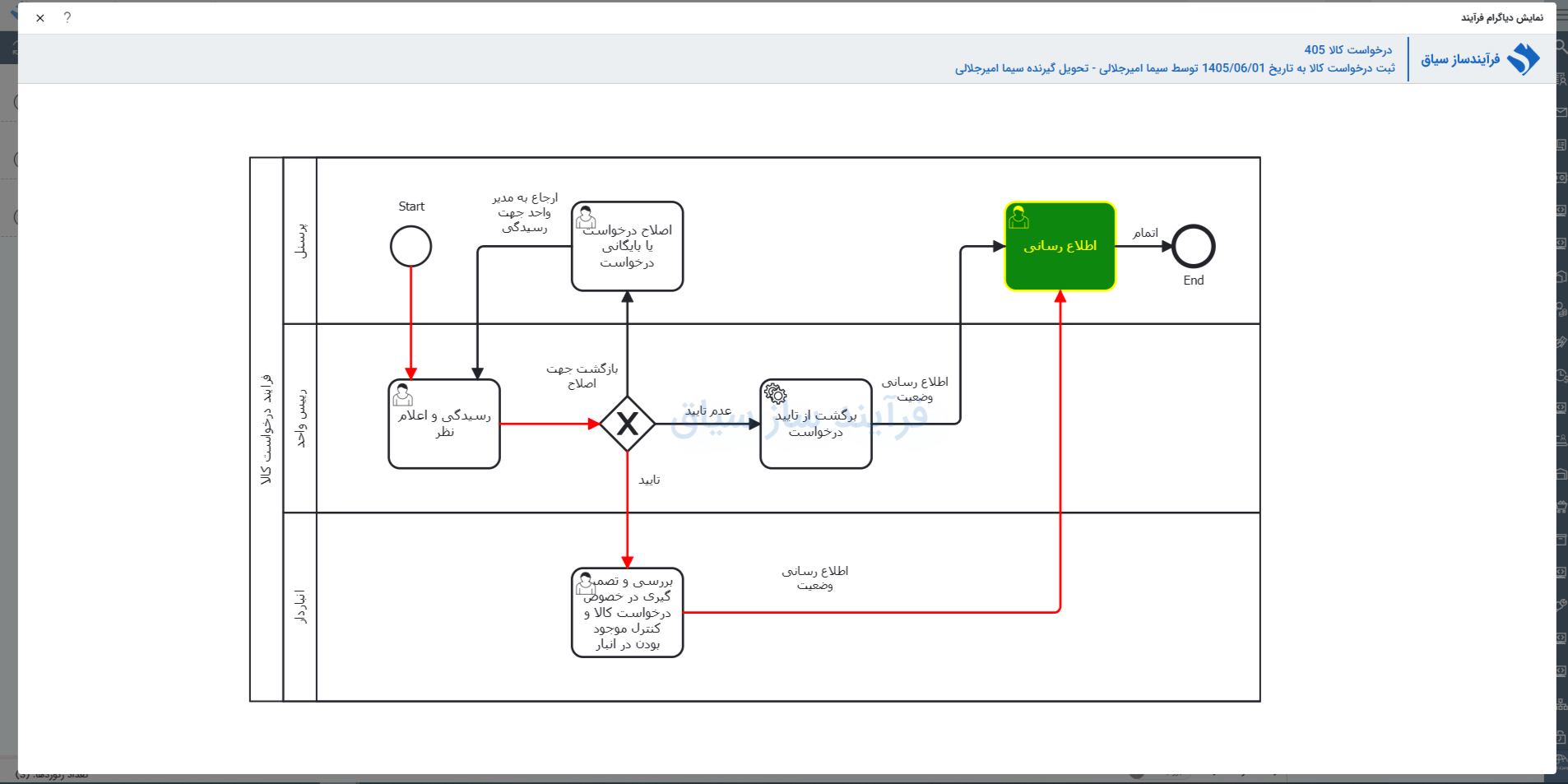Screen dimensions: 1568x784
Task: Click the X exclusive gateway diamond
Action: (x=628, y=424)
